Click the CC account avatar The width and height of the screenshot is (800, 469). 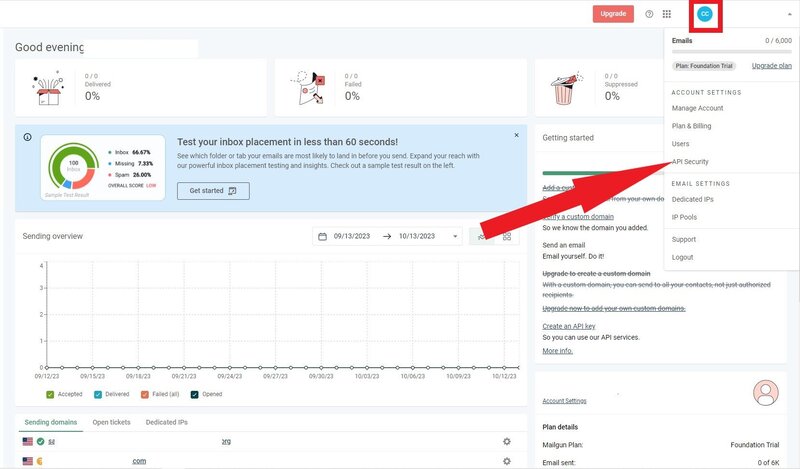pyautogui.click(x=705, y=14)
